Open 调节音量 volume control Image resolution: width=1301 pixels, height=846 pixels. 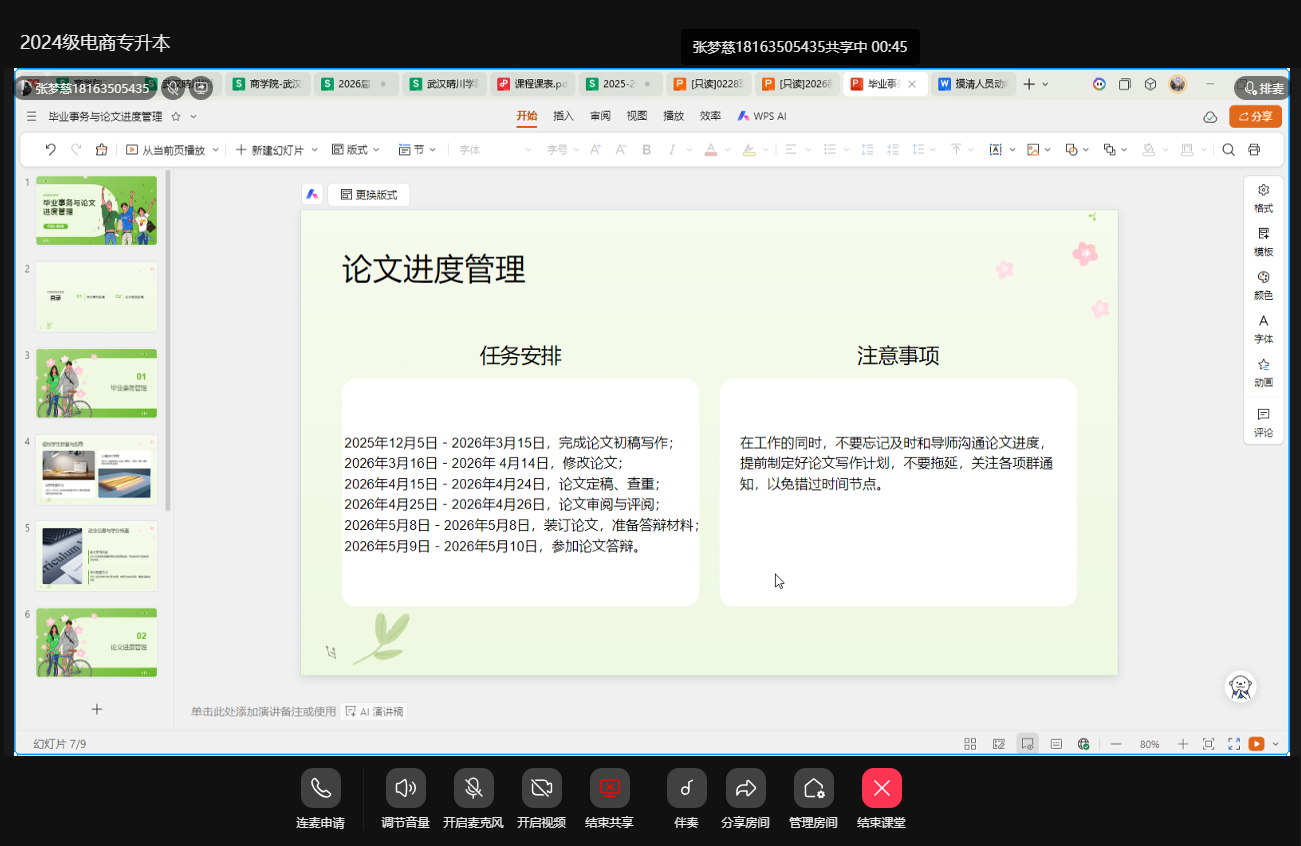tap(405, 788)
